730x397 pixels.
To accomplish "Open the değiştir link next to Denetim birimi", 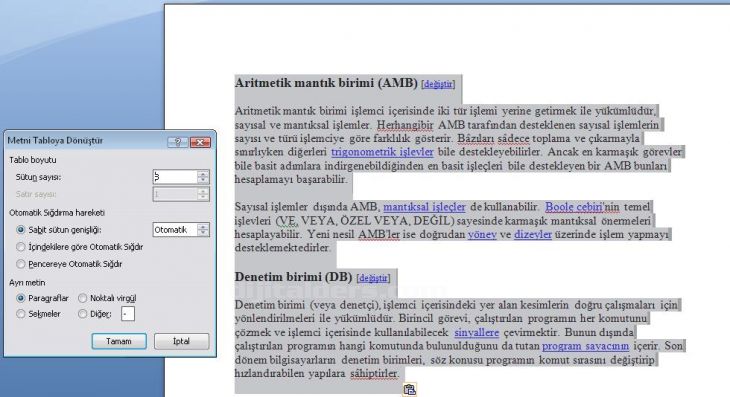I will [x=373, y=278].
